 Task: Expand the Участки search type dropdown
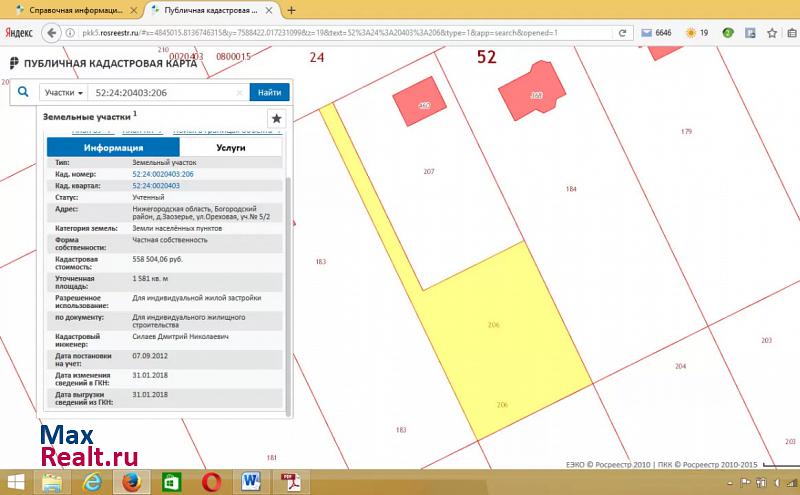63,92
